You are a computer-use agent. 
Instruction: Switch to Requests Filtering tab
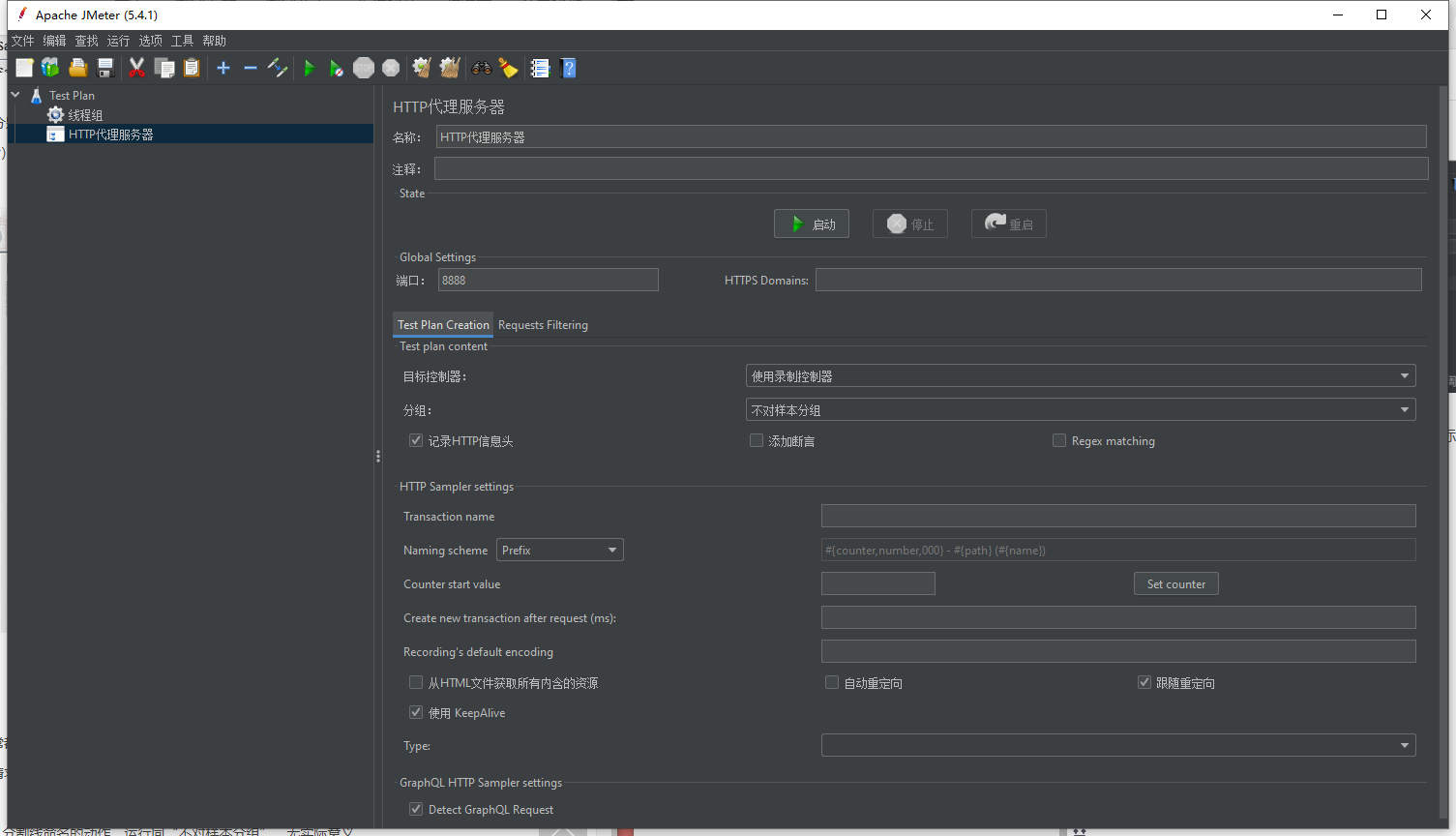tap(543, 325)
